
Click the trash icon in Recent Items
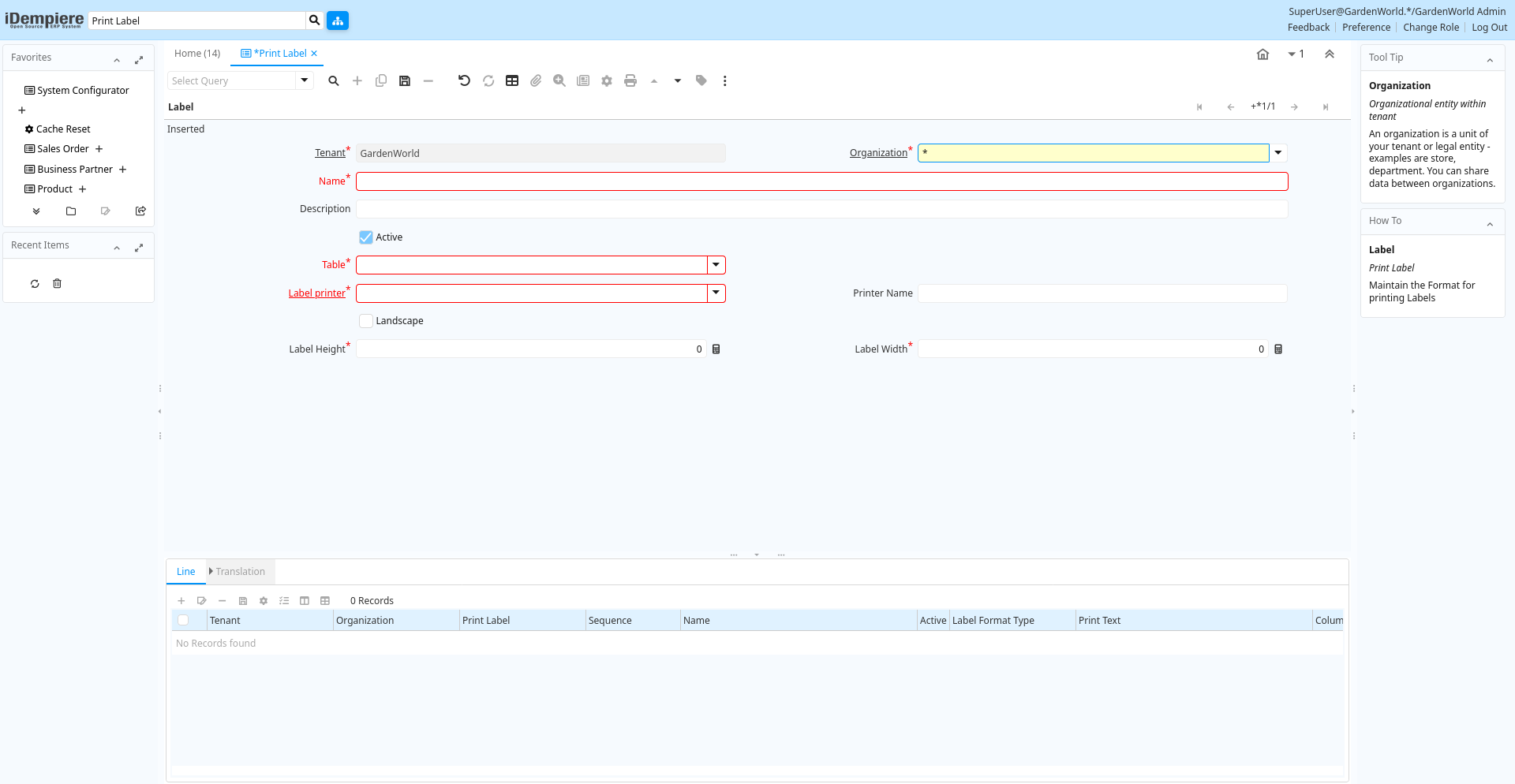click(57, 284)
